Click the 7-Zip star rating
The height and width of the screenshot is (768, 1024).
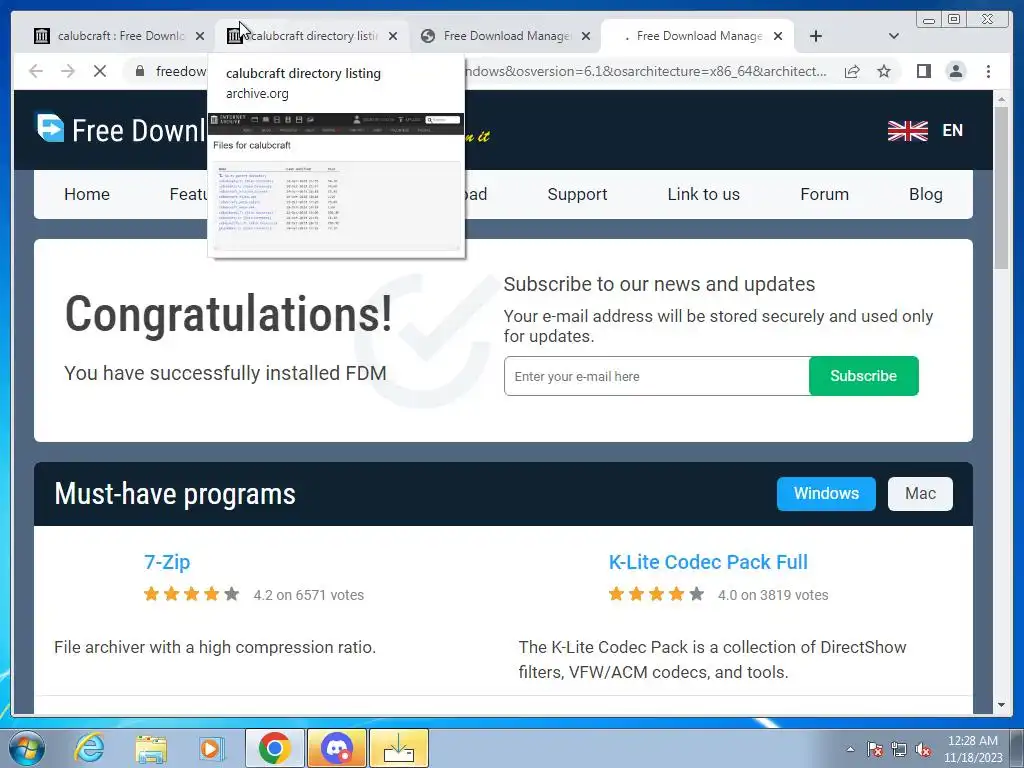(x=191, y=594)
